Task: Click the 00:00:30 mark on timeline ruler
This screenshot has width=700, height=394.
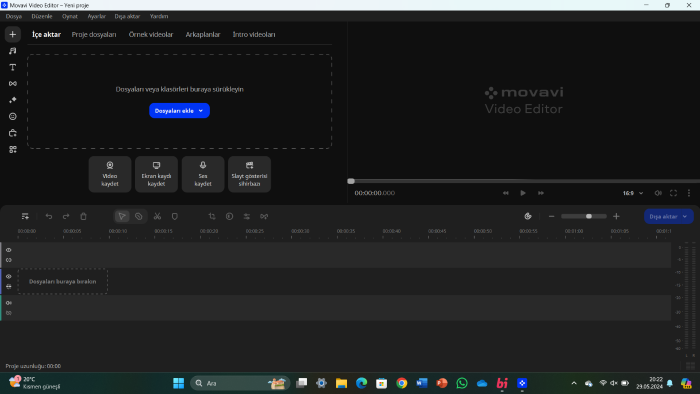Action: pyautogui.click(x=300, y=231)
